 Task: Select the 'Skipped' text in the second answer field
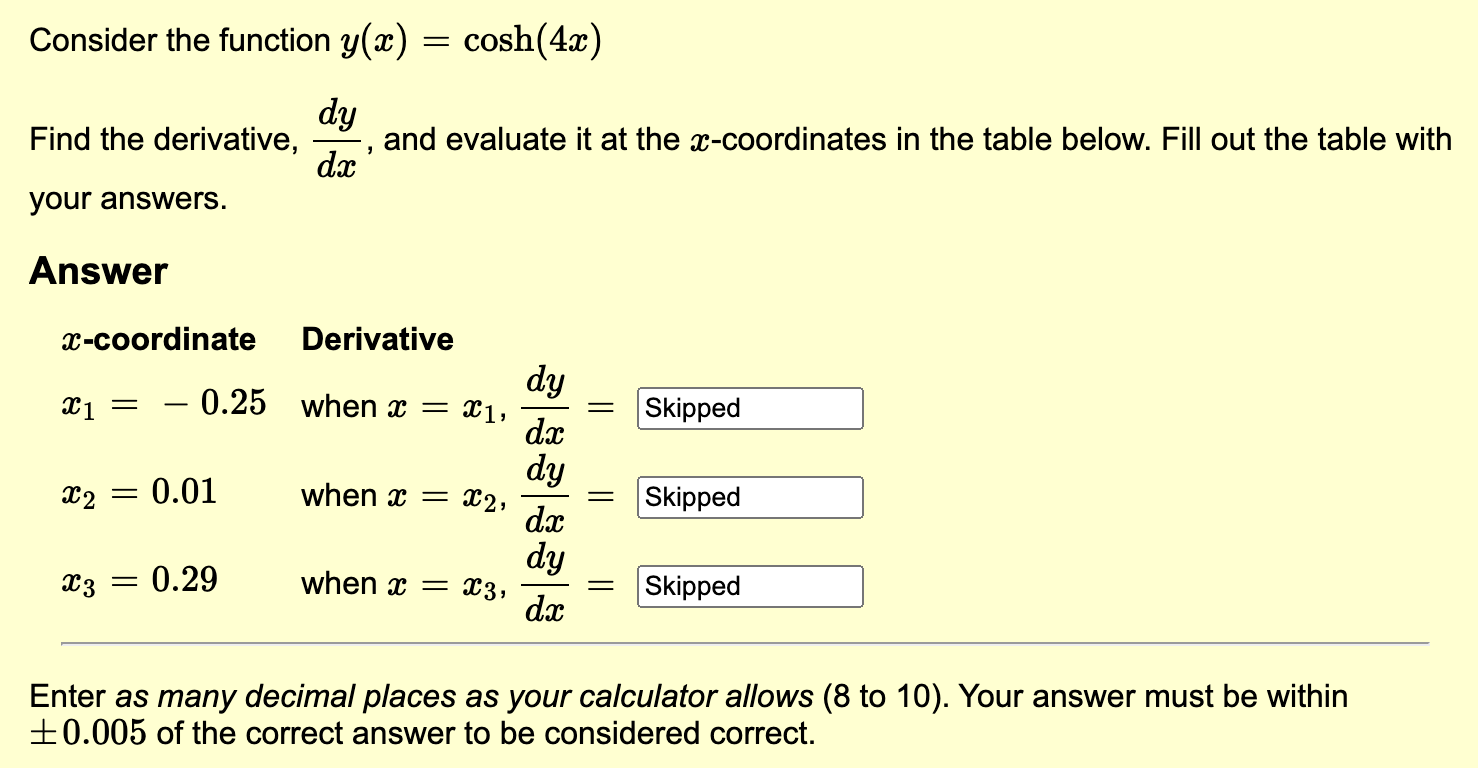pyautogui.click(x=692, y=497)
